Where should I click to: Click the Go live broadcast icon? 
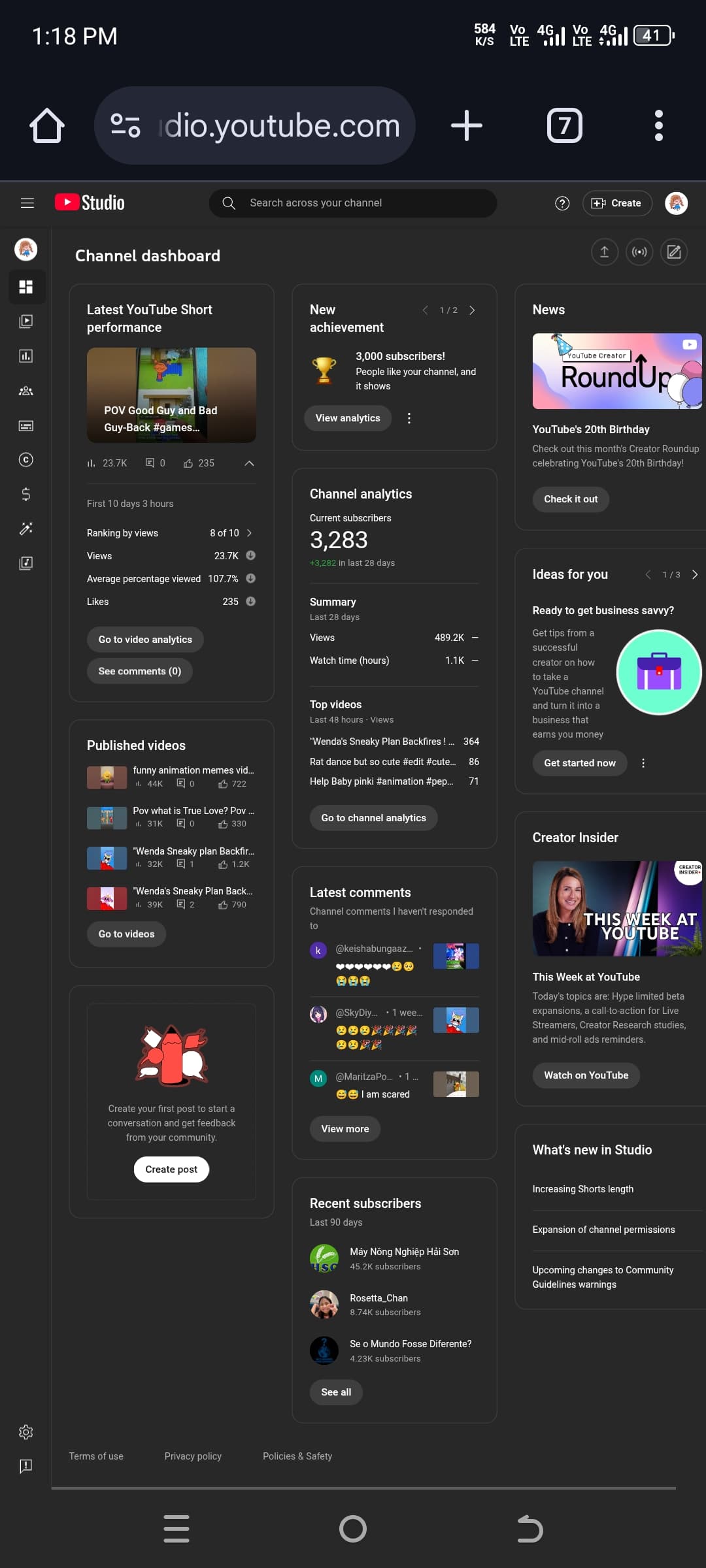pos(639,252)
